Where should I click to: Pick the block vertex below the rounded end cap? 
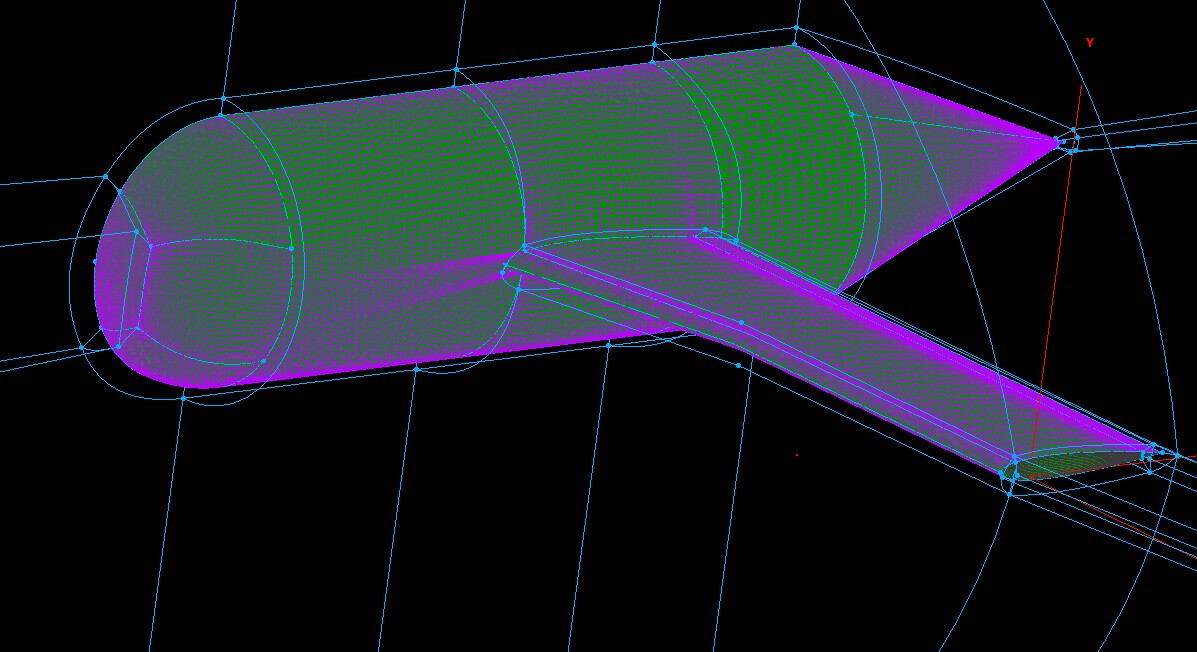click(x=183, y=398)
